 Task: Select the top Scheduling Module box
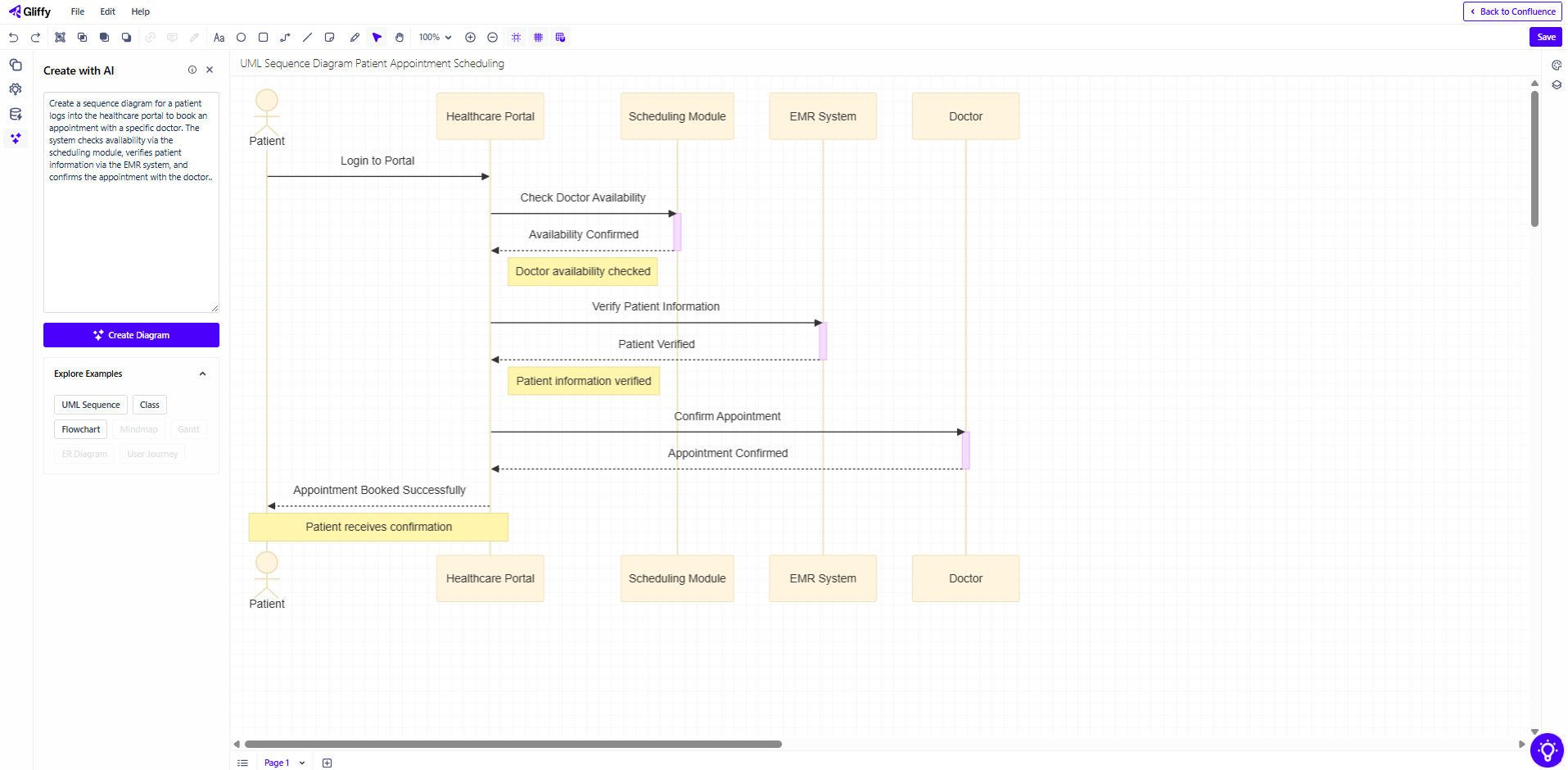pos(677,116)
